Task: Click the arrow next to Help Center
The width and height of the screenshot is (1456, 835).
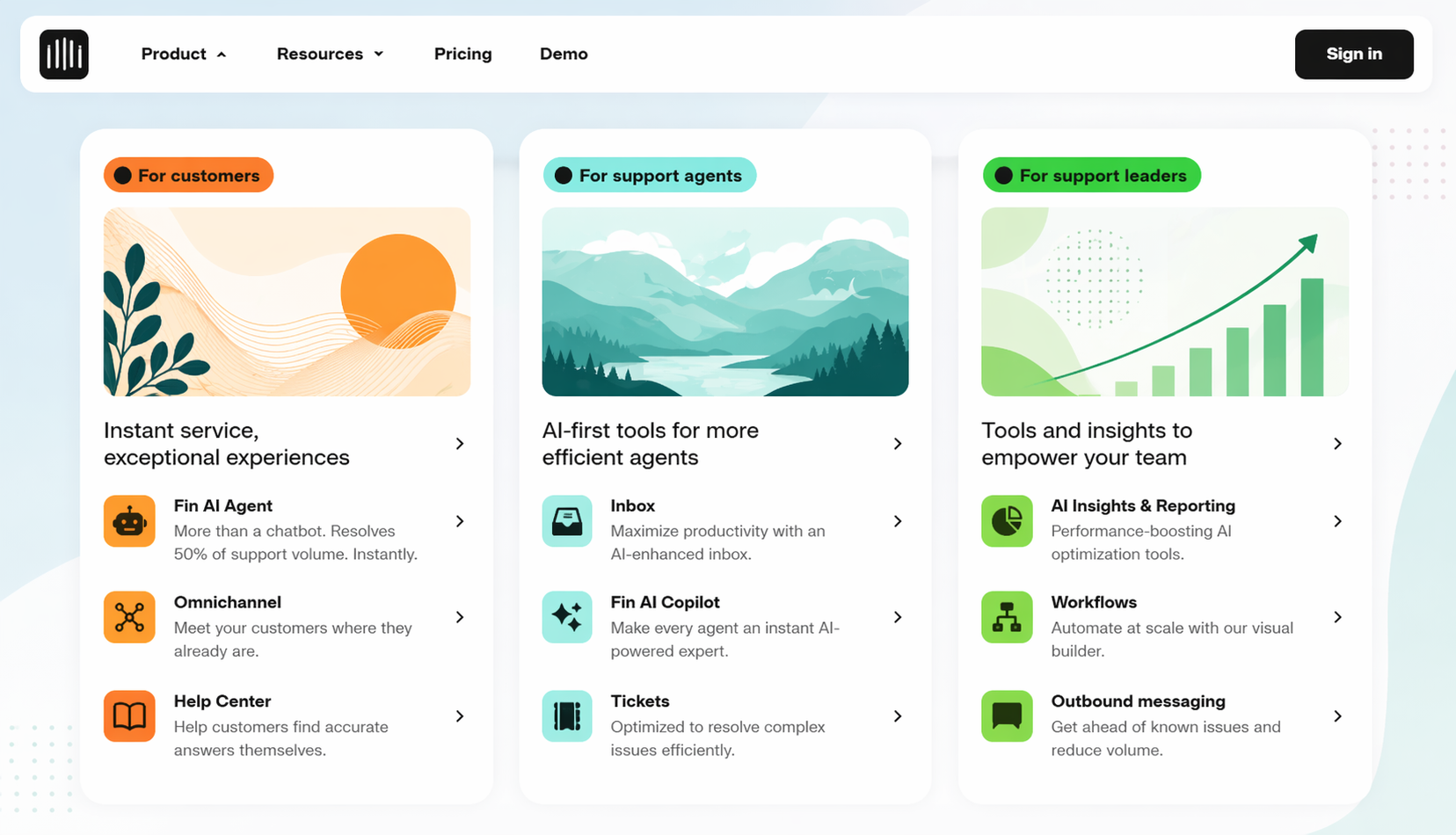Action: coord(460,716)
